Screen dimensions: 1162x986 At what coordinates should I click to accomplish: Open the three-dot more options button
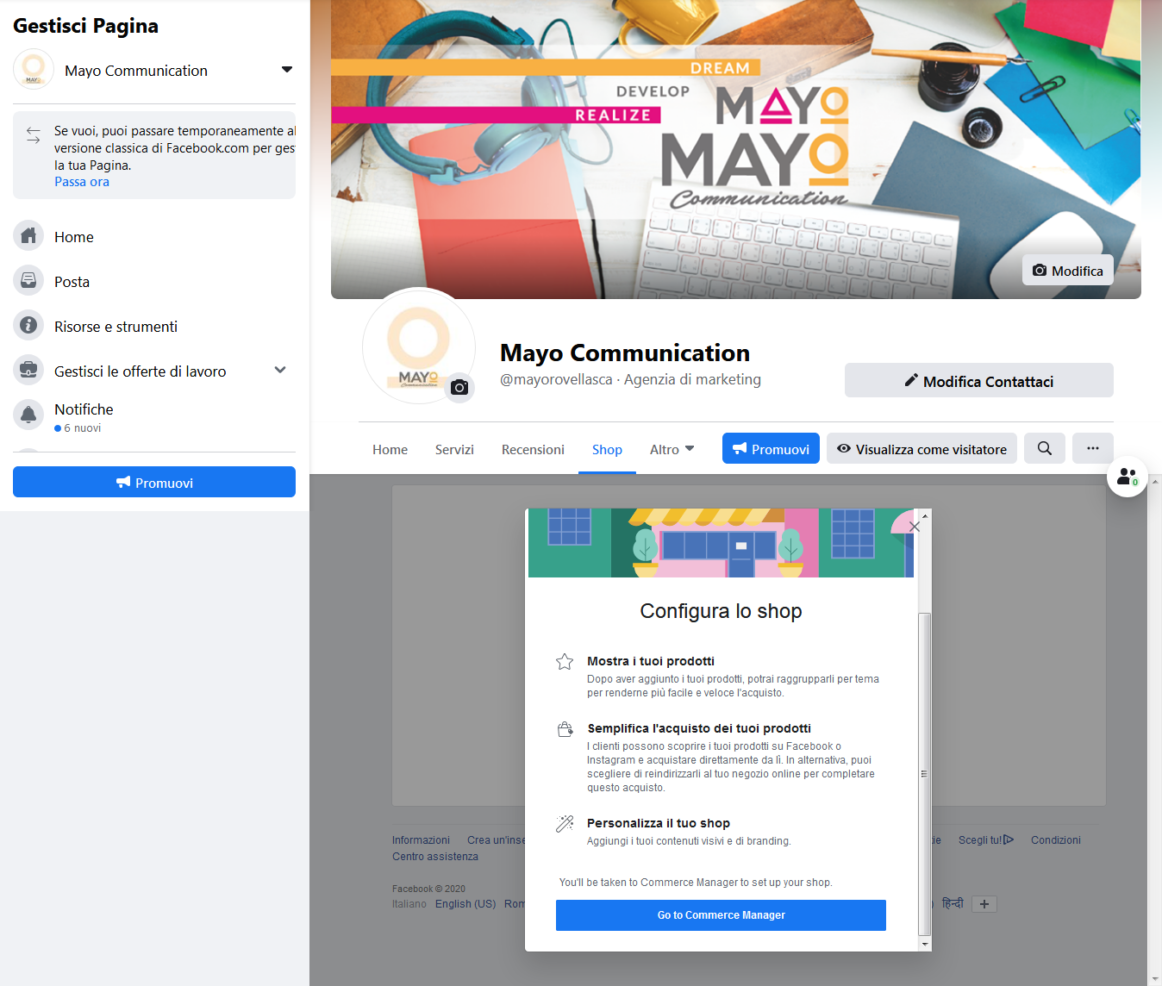pyautogui.click(x=1092, y=448)
